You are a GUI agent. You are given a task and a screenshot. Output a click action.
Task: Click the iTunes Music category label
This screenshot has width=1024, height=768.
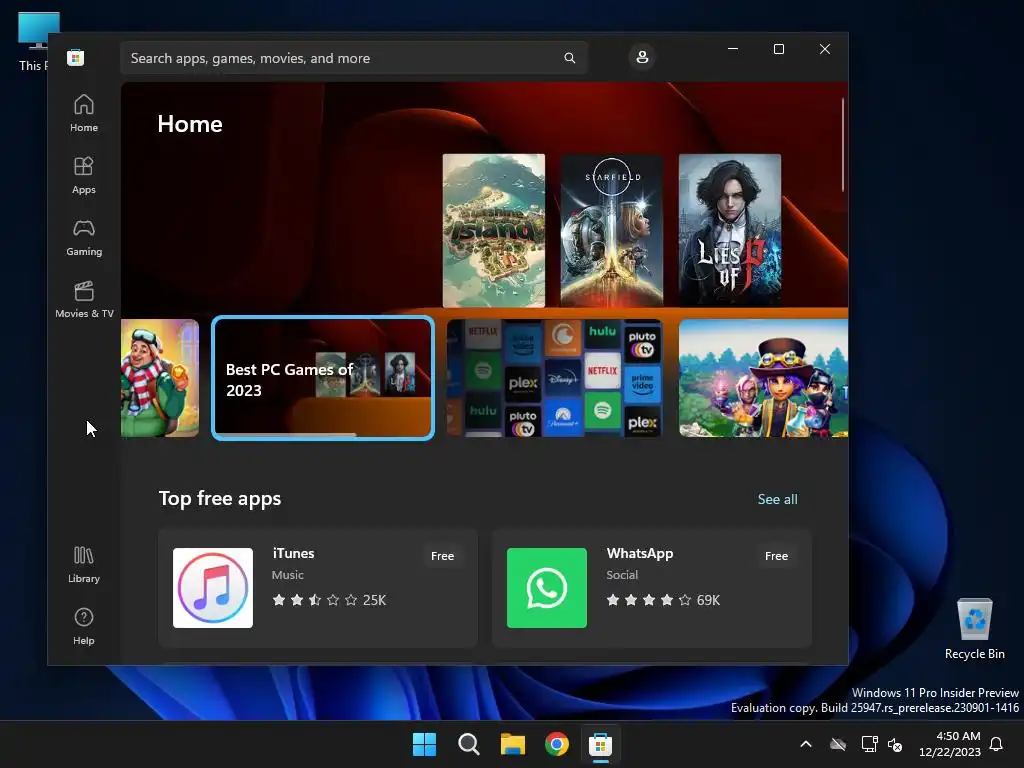click(x=287, y=575)
